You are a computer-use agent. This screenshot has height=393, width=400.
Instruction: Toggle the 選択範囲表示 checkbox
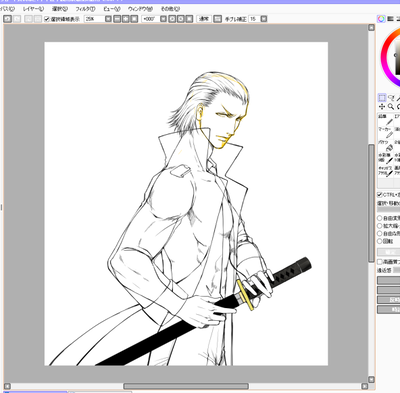point(47,19)
